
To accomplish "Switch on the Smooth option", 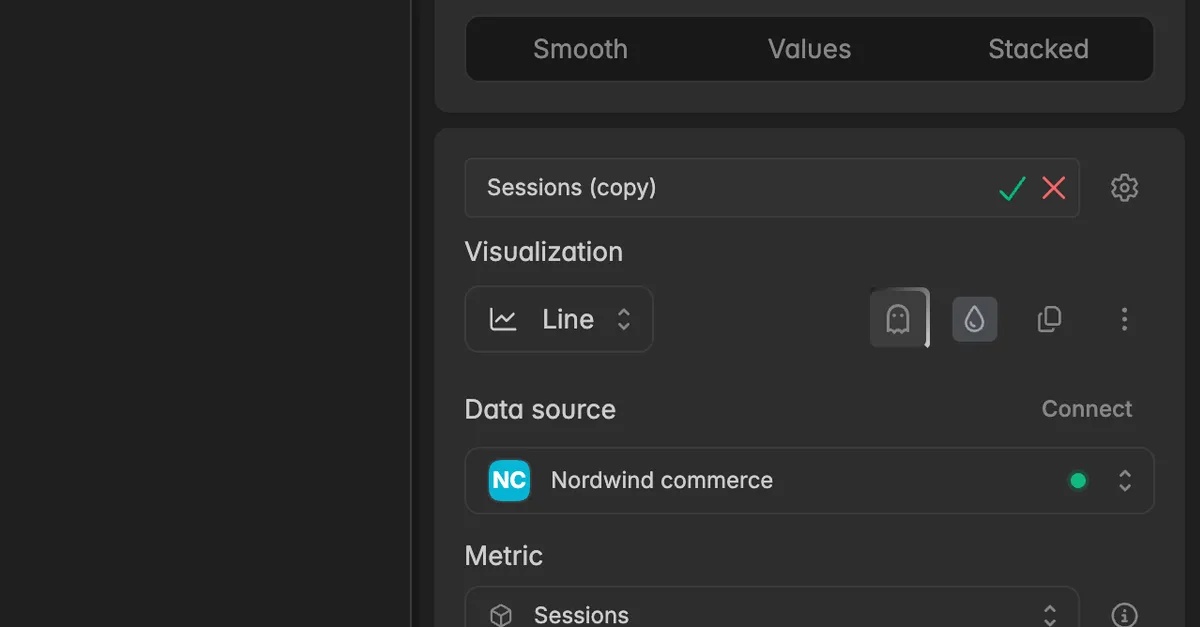I will click(x=580, y=49).
